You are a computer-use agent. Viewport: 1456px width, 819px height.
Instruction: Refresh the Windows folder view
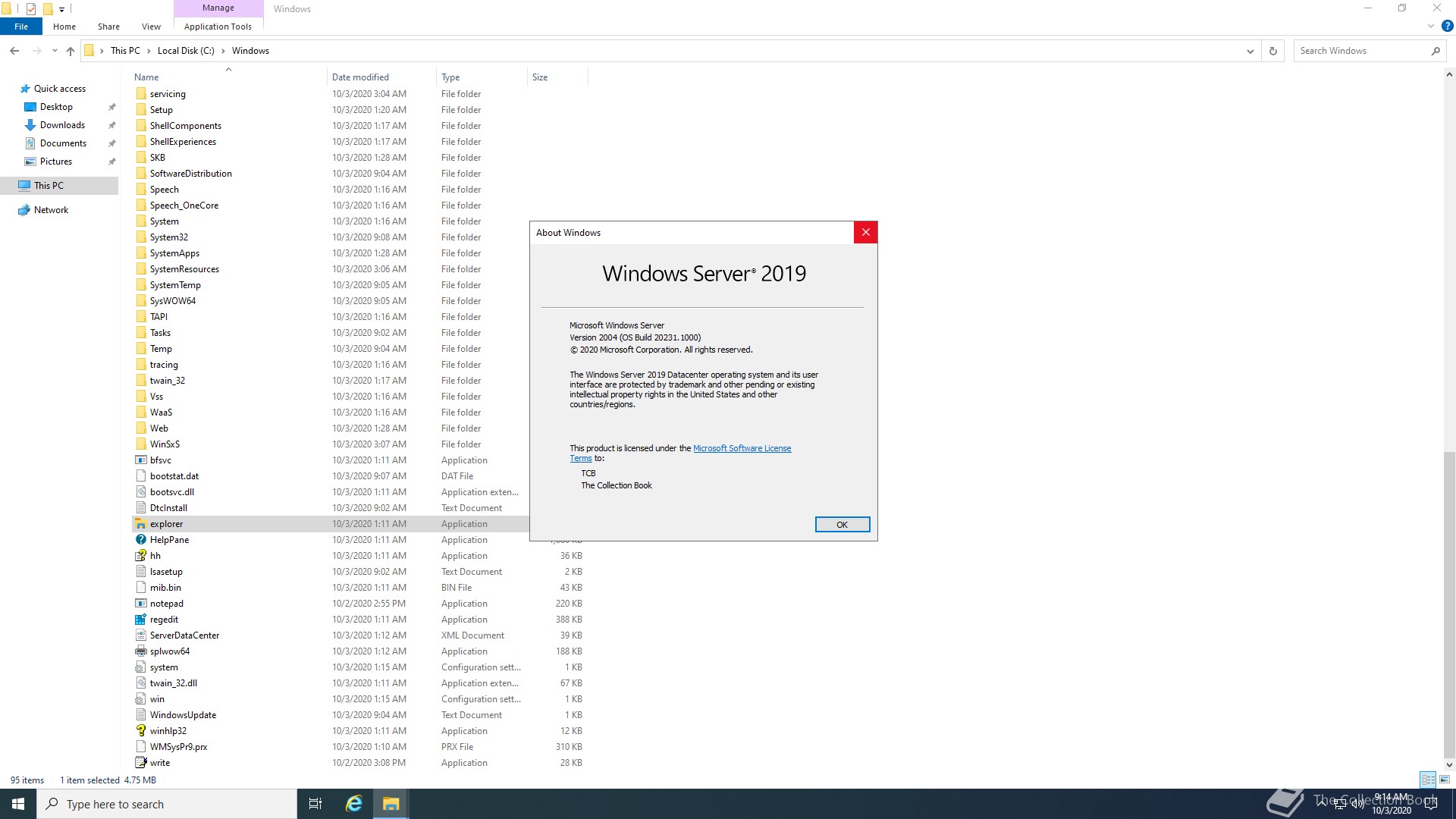coord(1273,51)
